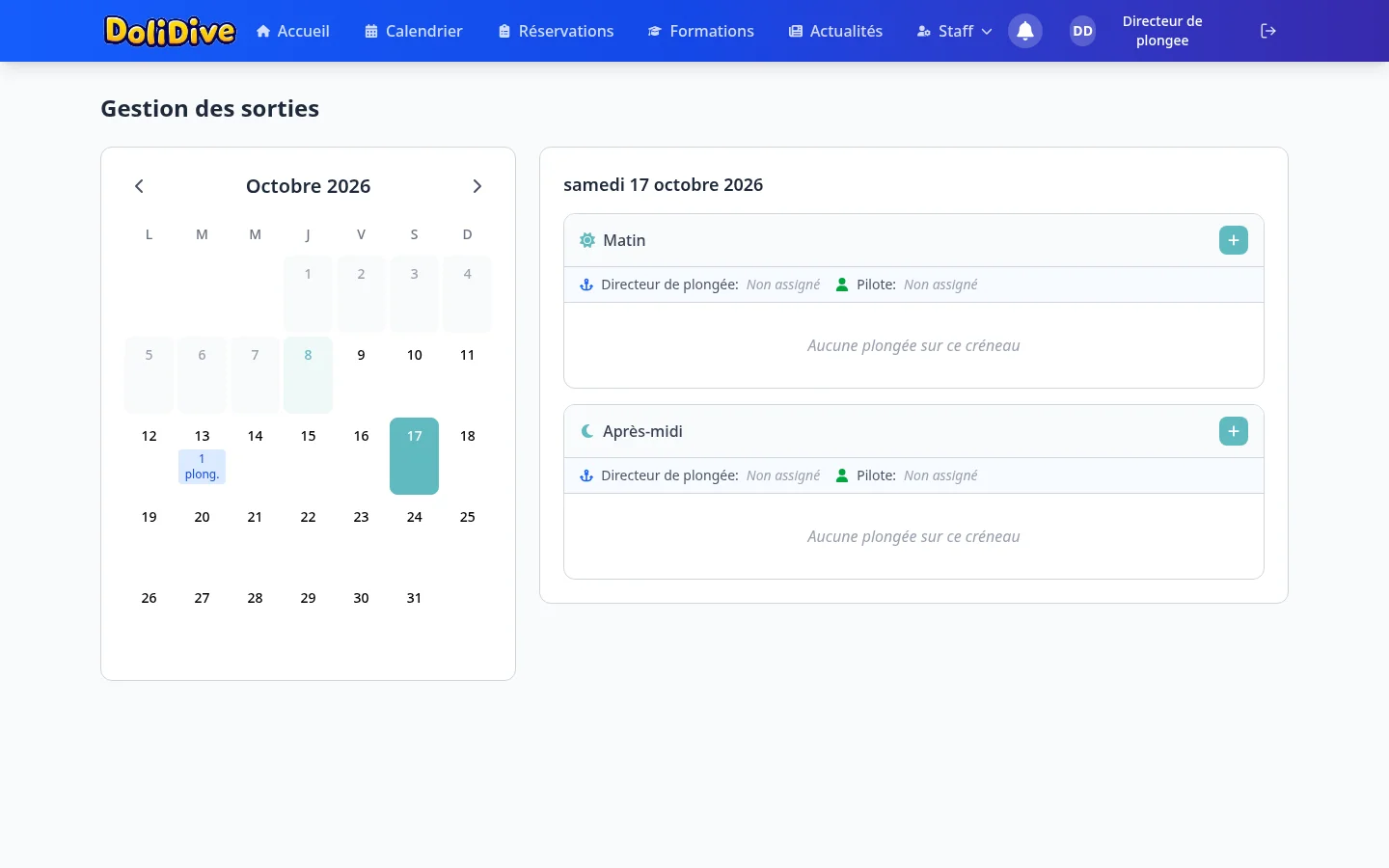The width and height of the screenshot is (1389, 868).
Task: Click the pilot person icon in the Après-midi row
Action: pyautogui.click(x=842, y=475)
